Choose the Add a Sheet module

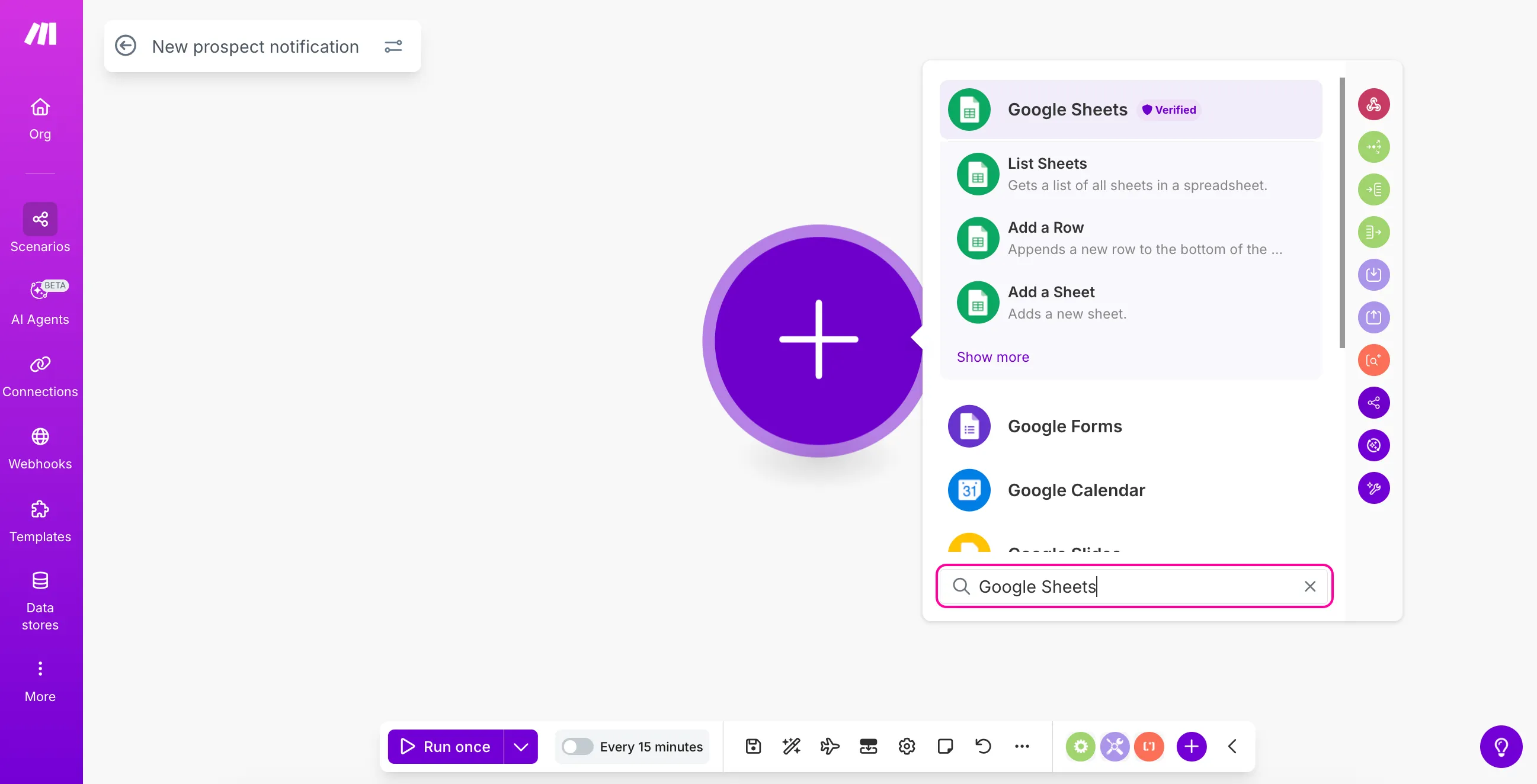pos(1131,302)
